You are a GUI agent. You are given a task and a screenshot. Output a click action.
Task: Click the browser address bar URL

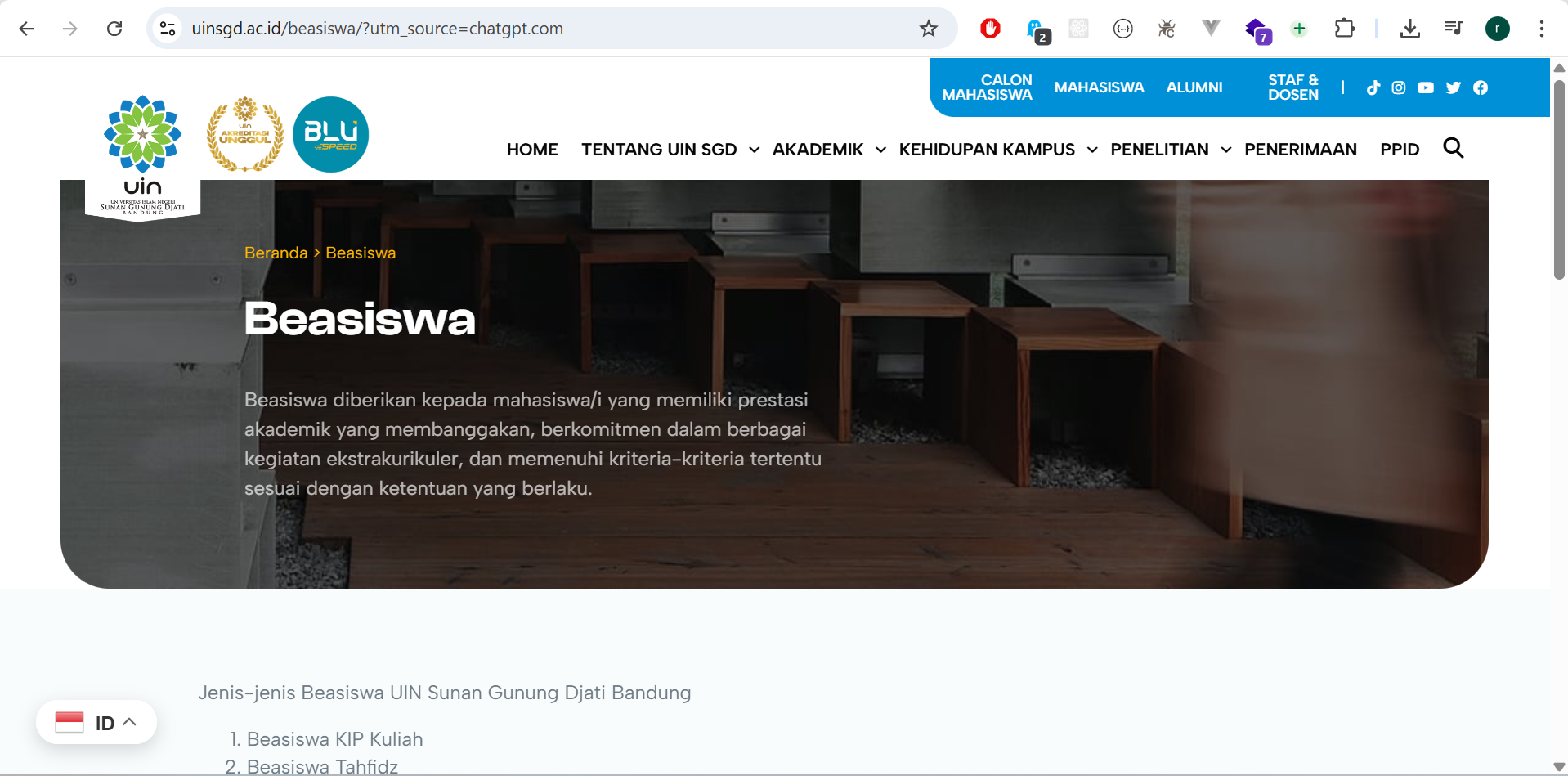tap(377, 29)
